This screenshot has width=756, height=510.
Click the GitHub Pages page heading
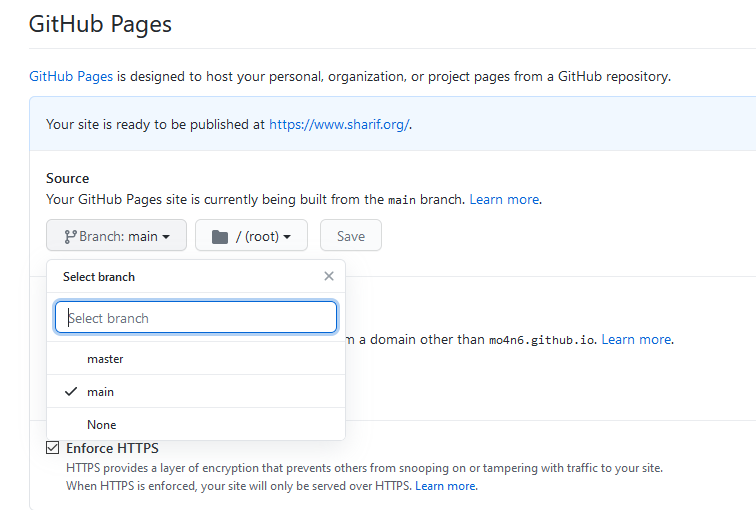[x=100, y=25]
